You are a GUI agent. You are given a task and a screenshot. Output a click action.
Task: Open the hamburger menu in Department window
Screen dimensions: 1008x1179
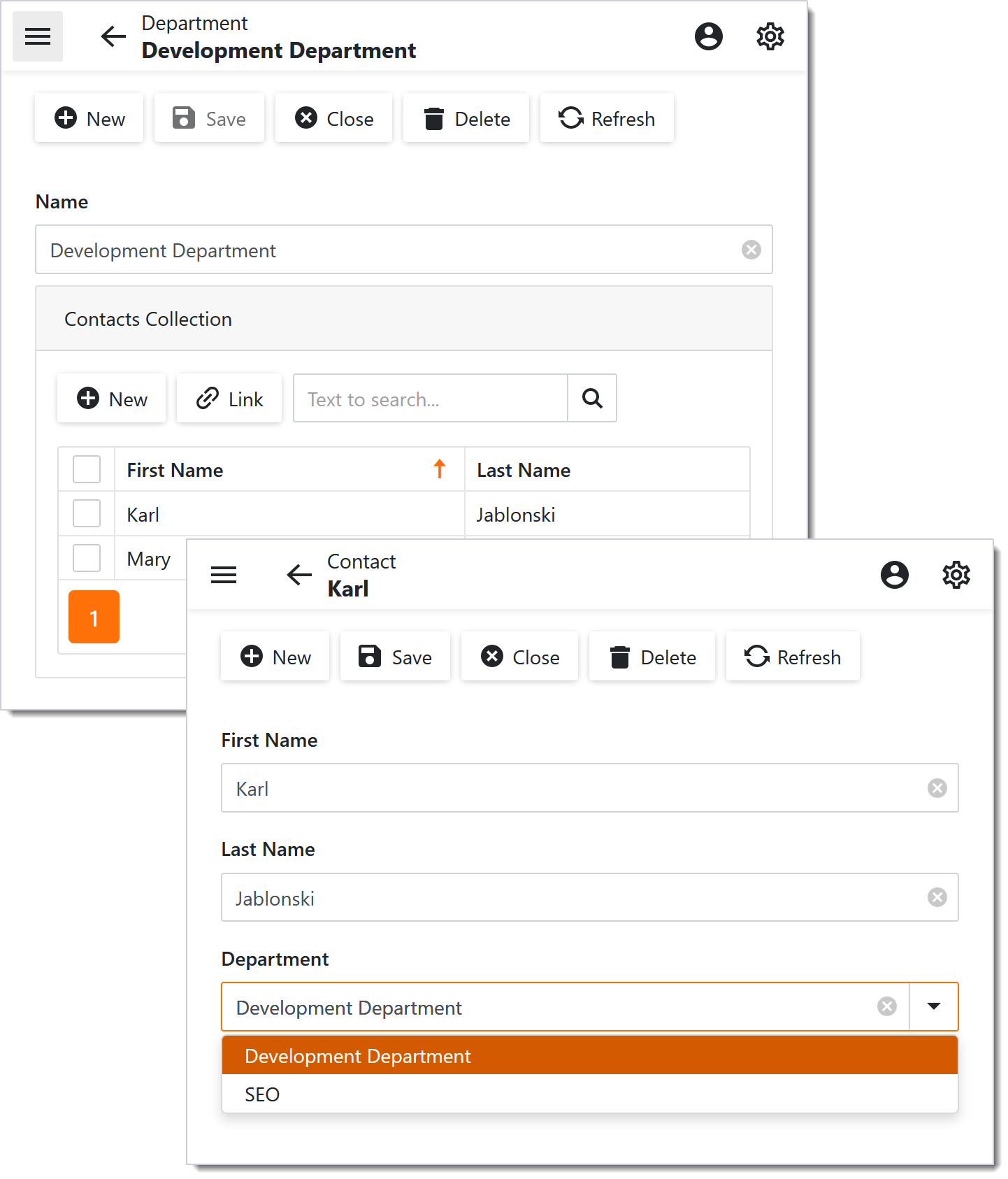click(38, 36)
